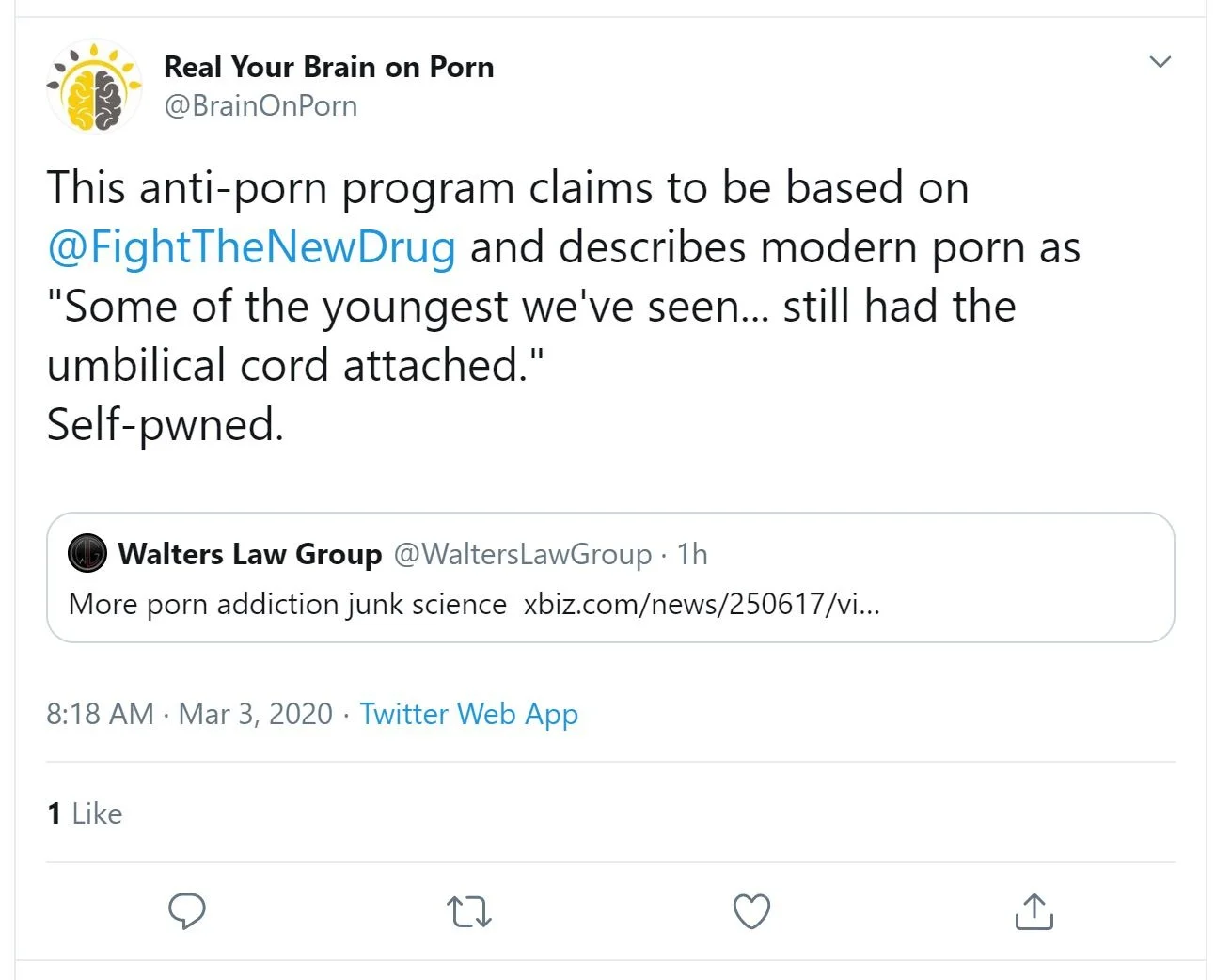
Task: Click the Real Your Brain on Porn name
Action: [328, 67]
